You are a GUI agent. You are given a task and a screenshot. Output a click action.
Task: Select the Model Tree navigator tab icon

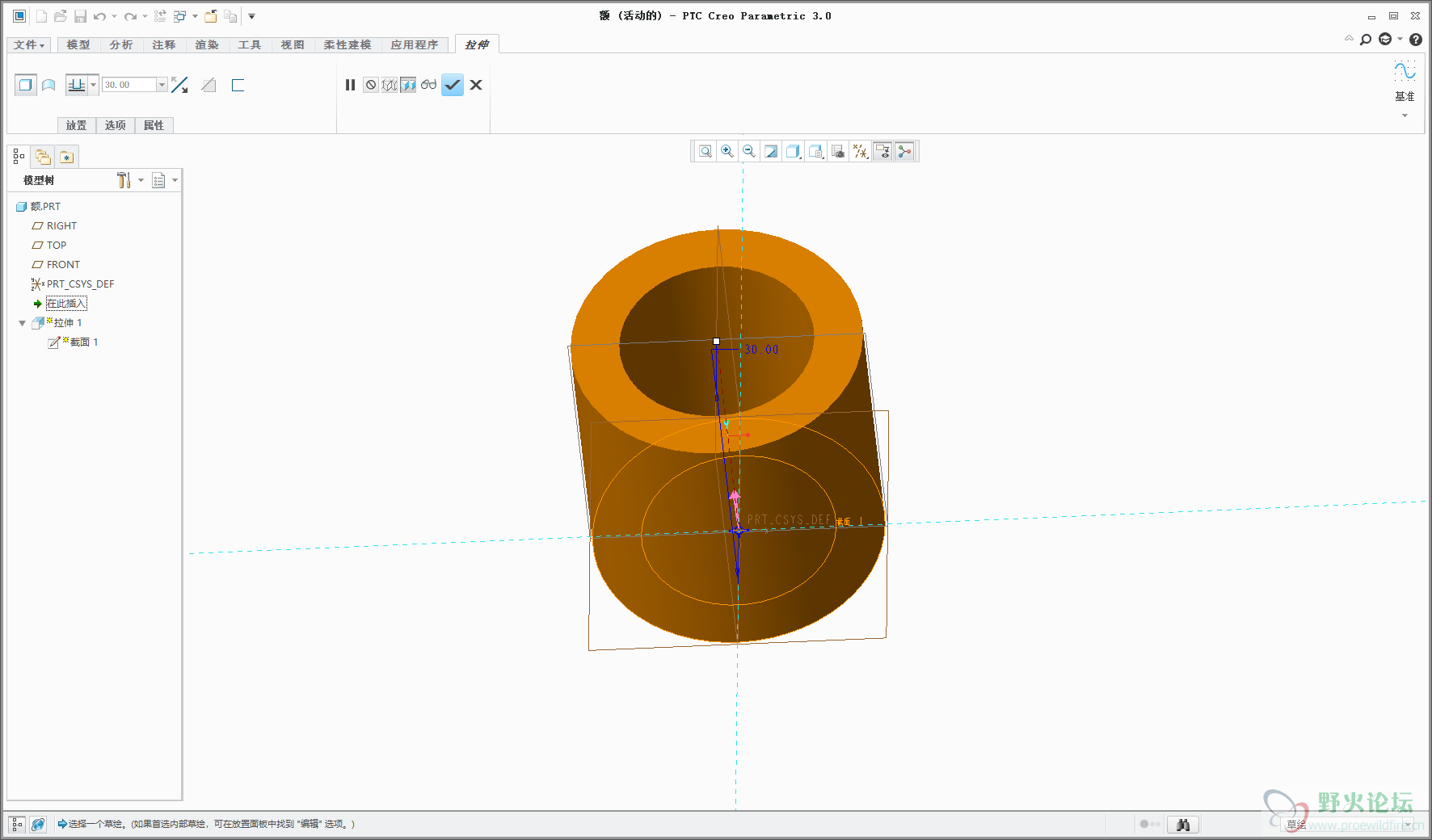click(19, 157)
